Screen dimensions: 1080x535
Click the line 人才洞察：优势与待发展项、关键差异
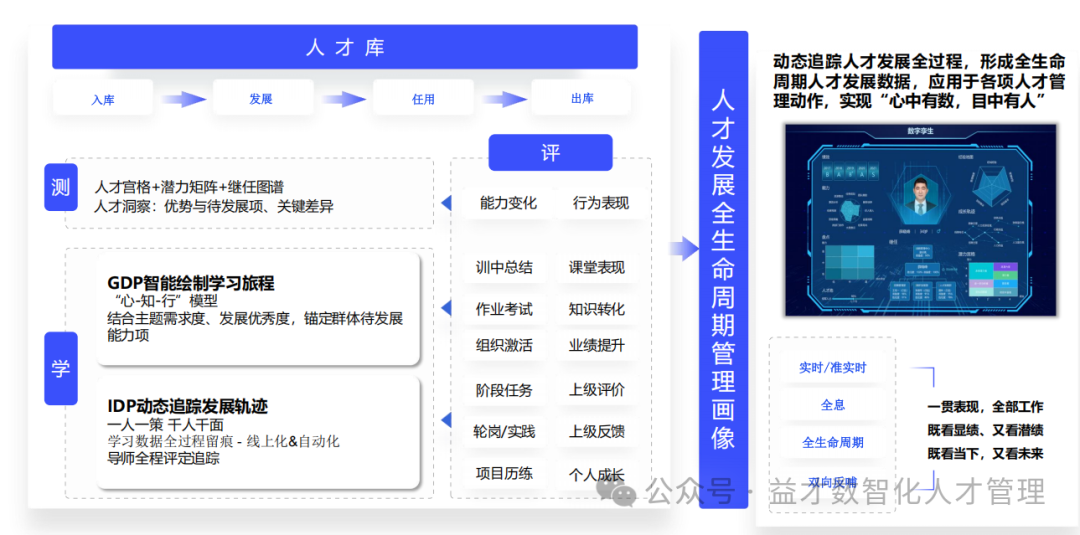pyautogui.click(x=214, y=206)
